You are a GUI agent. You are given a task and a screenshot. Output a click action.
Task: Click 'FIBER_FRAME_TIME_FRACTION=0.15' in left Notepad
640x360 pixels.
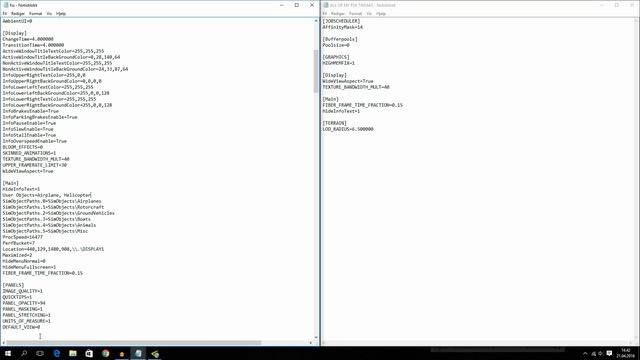point(42,273)
